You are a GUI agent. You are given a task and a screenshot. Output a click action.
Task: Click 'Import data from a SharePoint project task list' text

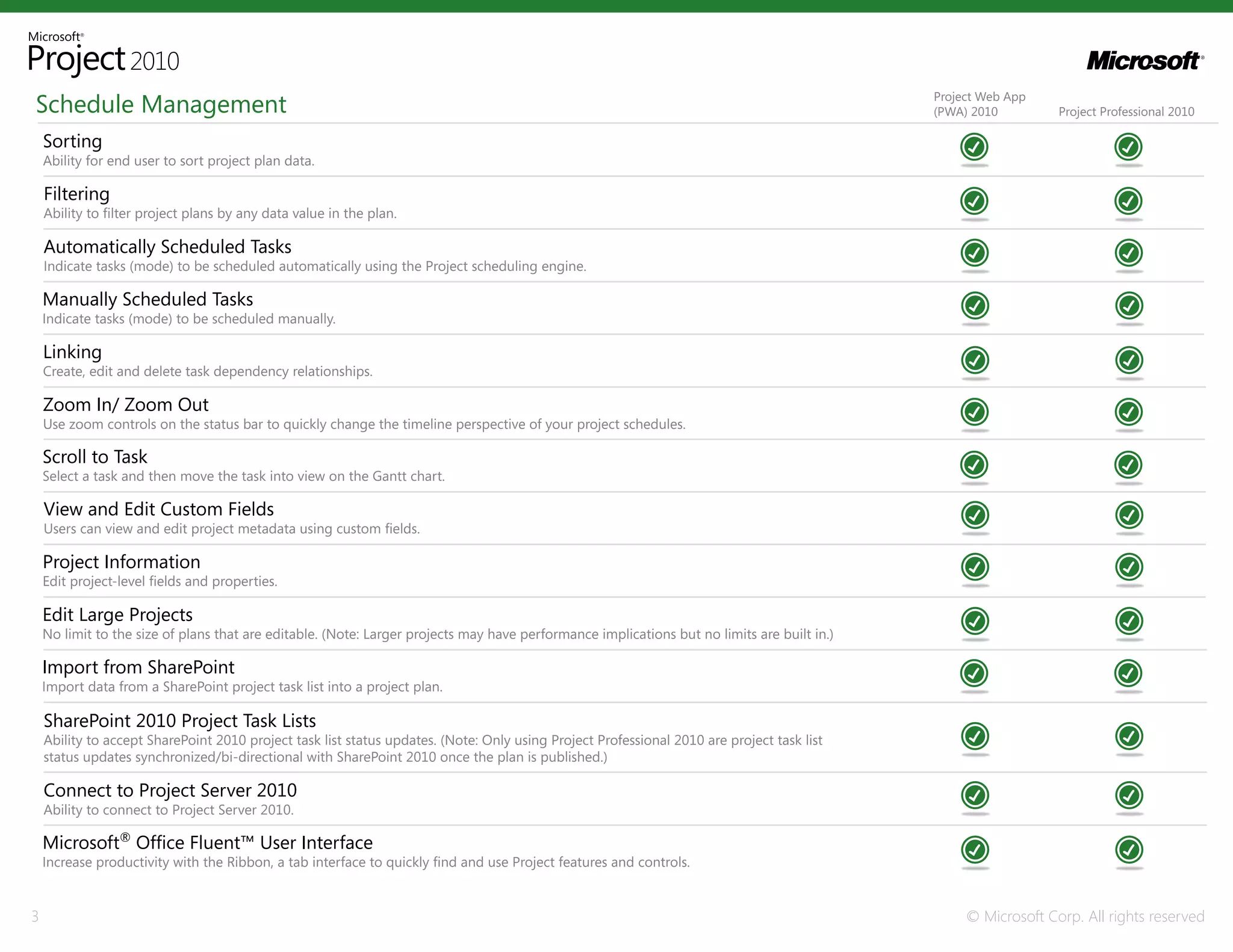point(243,687)
